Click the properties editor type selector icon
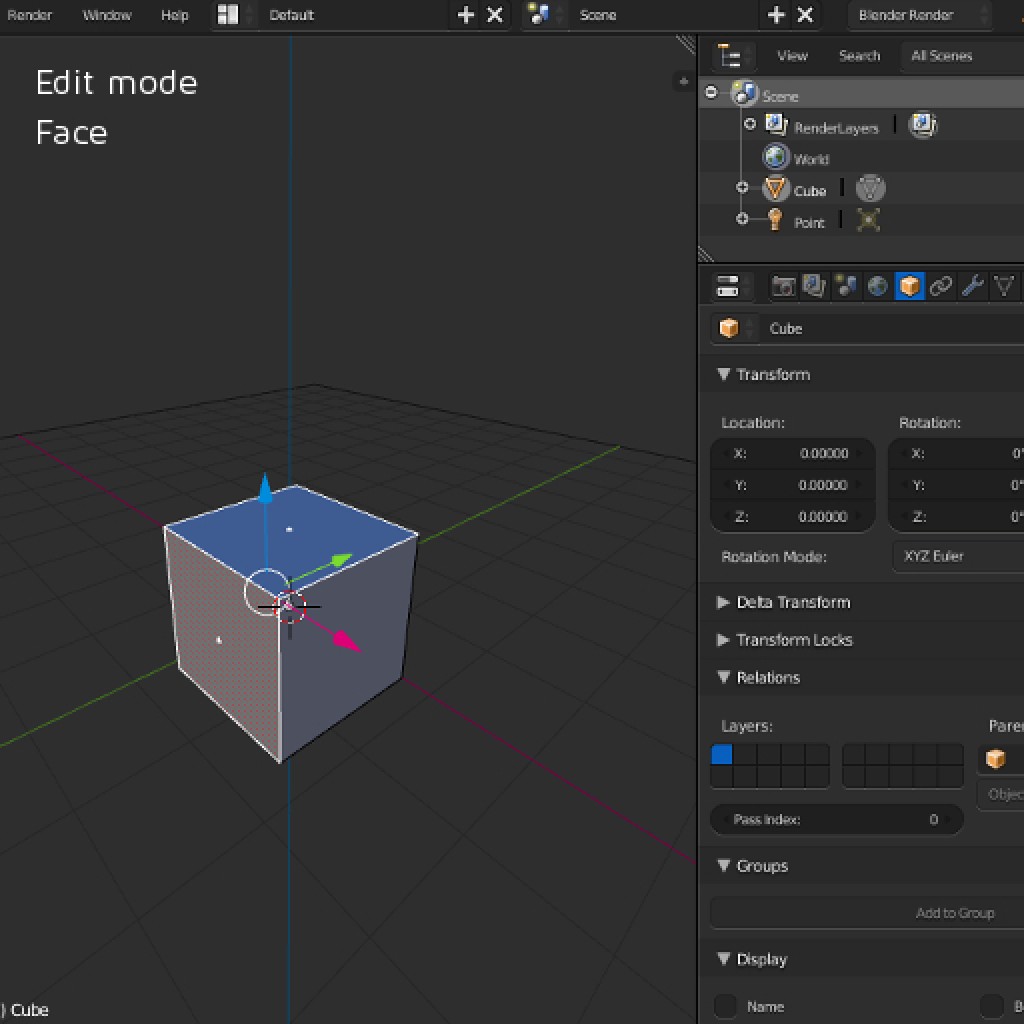Screen dimensions: 1024x1024 [x=728, y=287]
